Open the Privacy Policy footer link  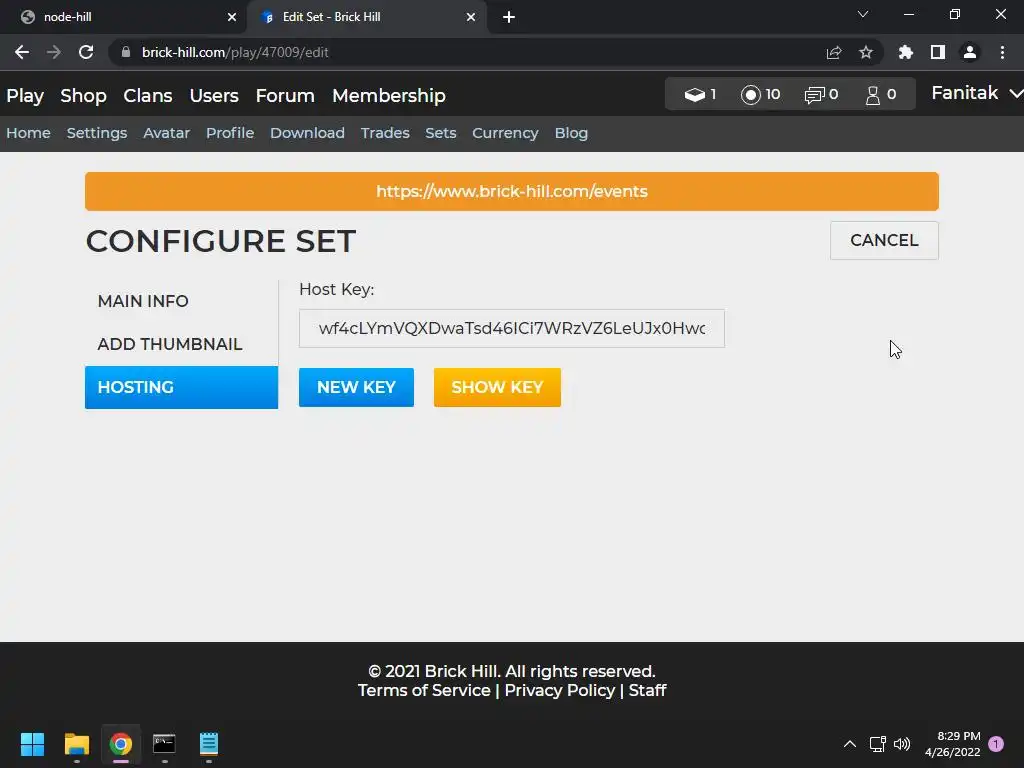[x=560, y=690]
